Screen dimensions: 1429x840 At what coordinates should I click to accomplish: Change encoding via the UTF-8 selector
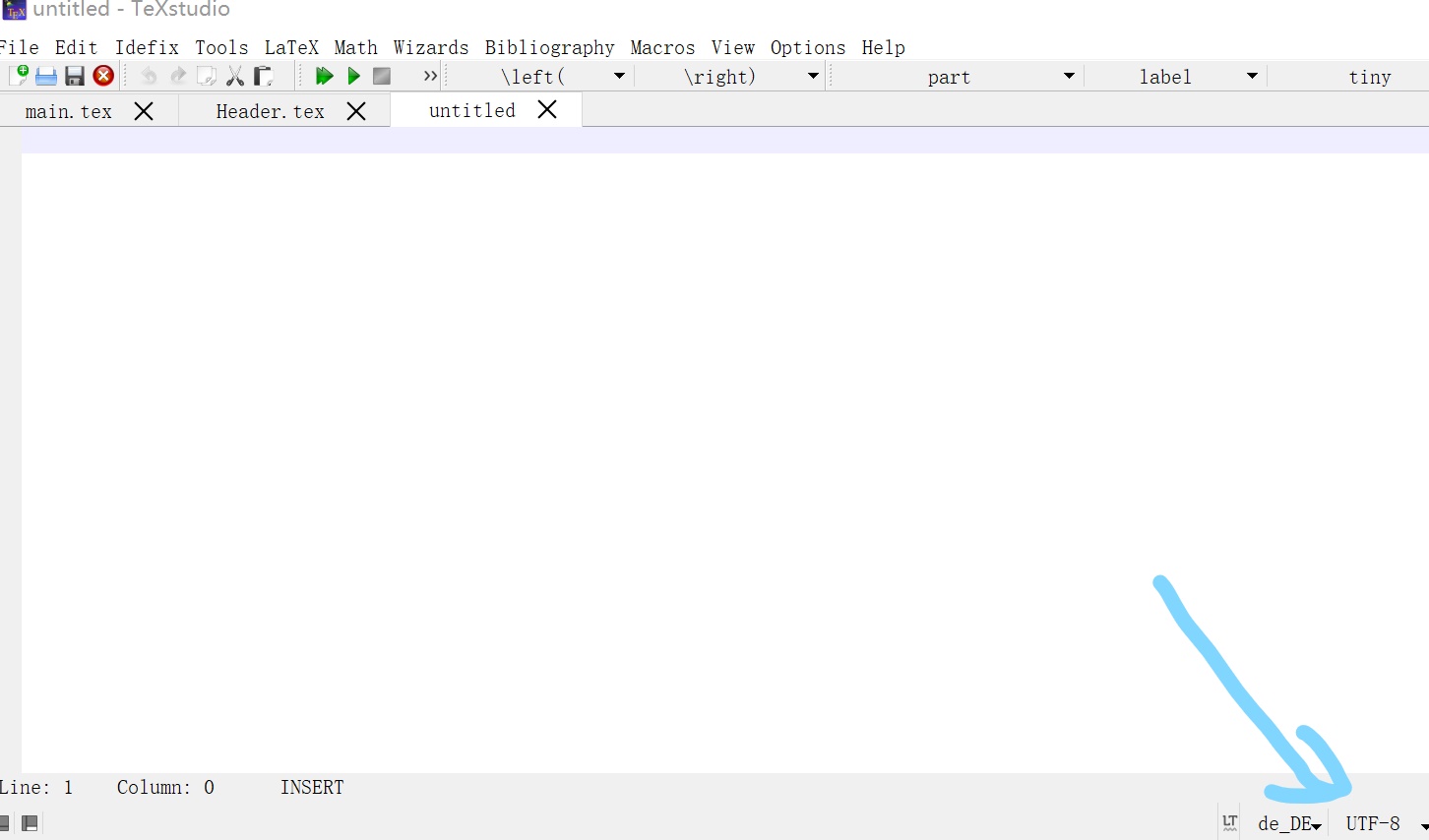point(1374,823)
